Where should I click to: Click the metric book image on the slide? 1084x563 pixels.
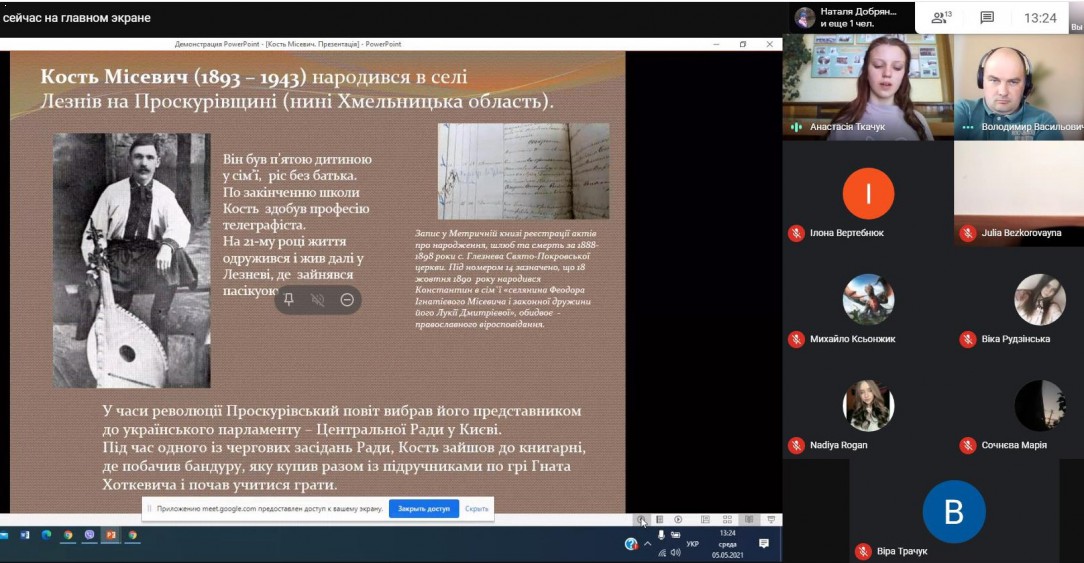pos(523,171)
